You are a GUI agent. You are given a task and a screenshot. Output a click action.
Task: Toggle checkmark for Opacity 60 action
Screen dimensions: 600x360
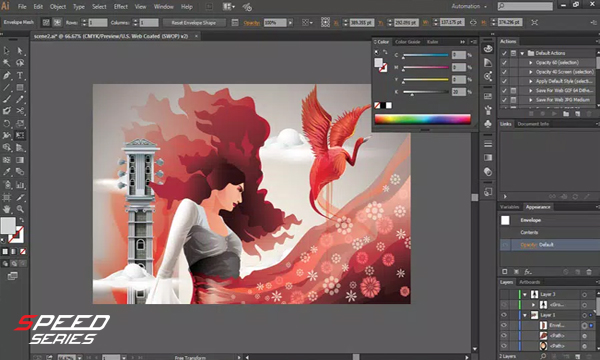[x=504, y=62]
